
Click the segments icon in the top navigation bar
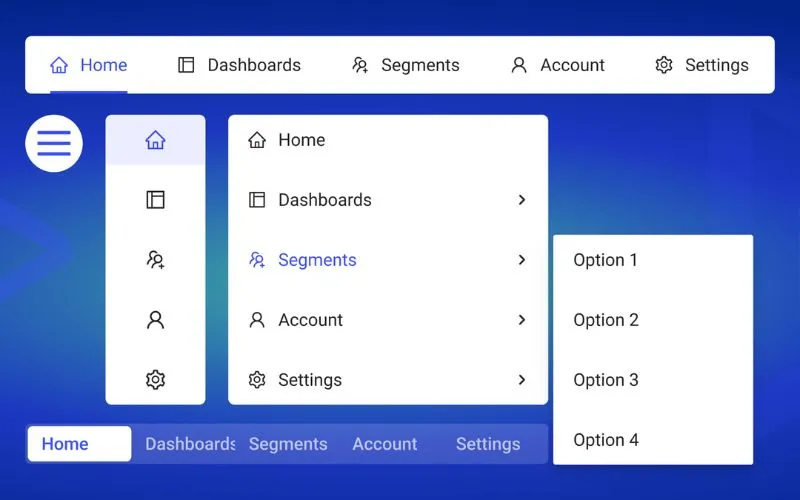pos(360,65)
